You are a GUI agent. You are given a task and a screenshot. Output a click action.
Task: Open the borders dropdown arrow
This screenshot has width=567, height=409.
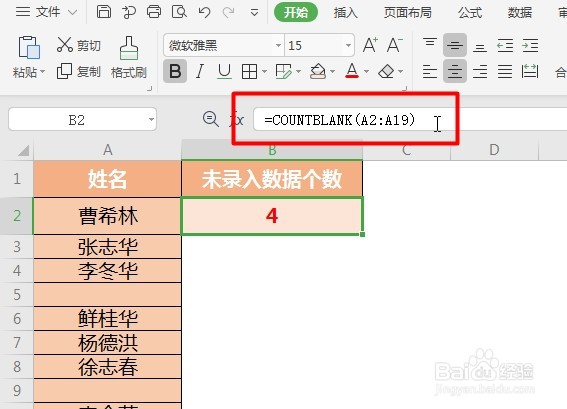coord(264,71)
